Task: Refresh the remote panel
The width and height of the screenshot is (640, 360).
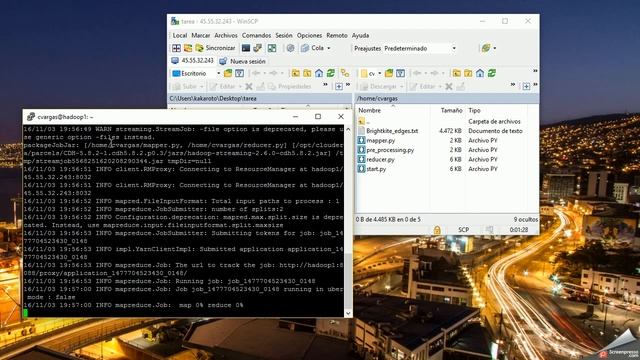Action: (x=491, y=73)
